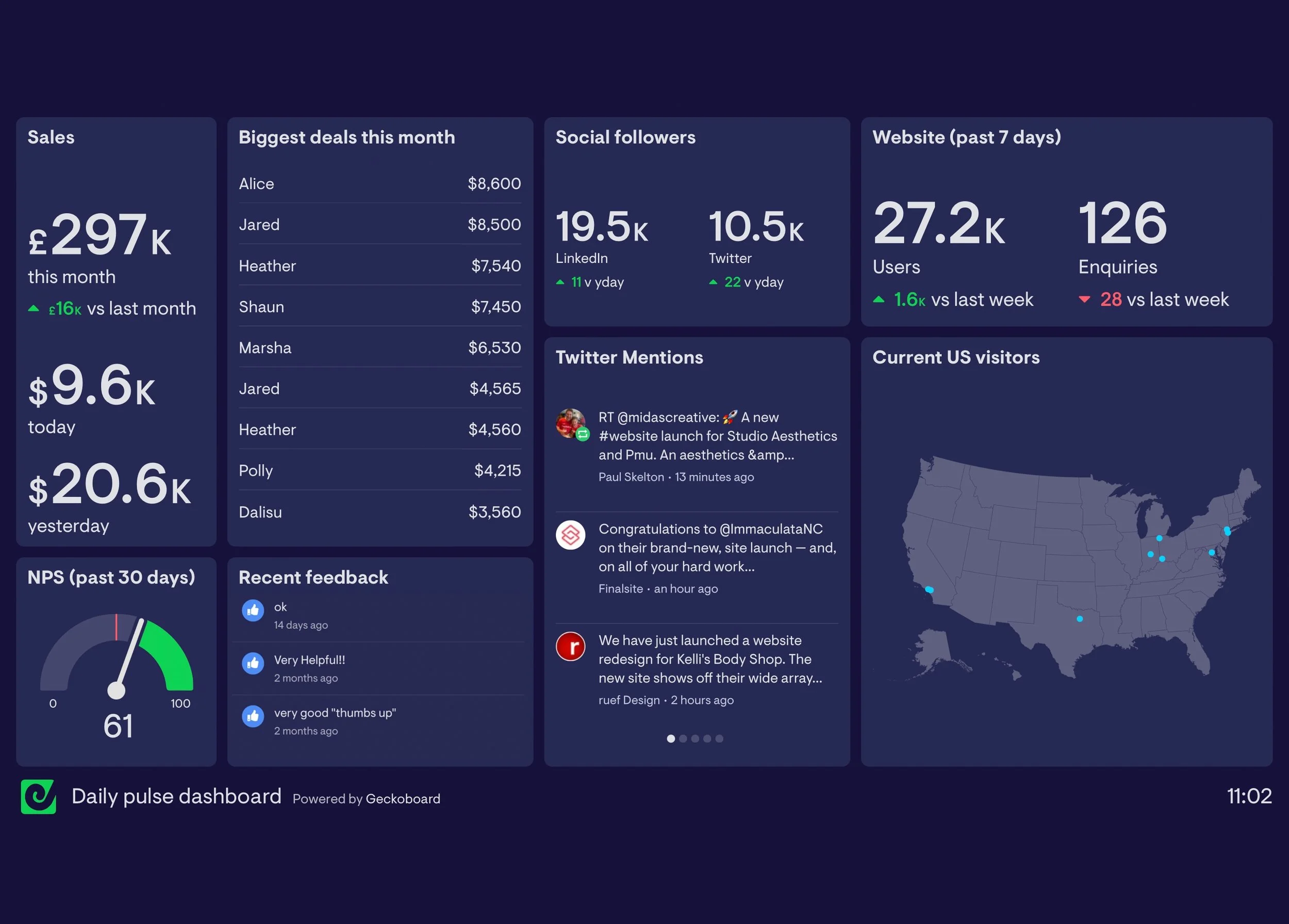The height and width of the screenshot is (924, 1289).
Task: Click the California visitor dot on map
Action: click(929, 590)
